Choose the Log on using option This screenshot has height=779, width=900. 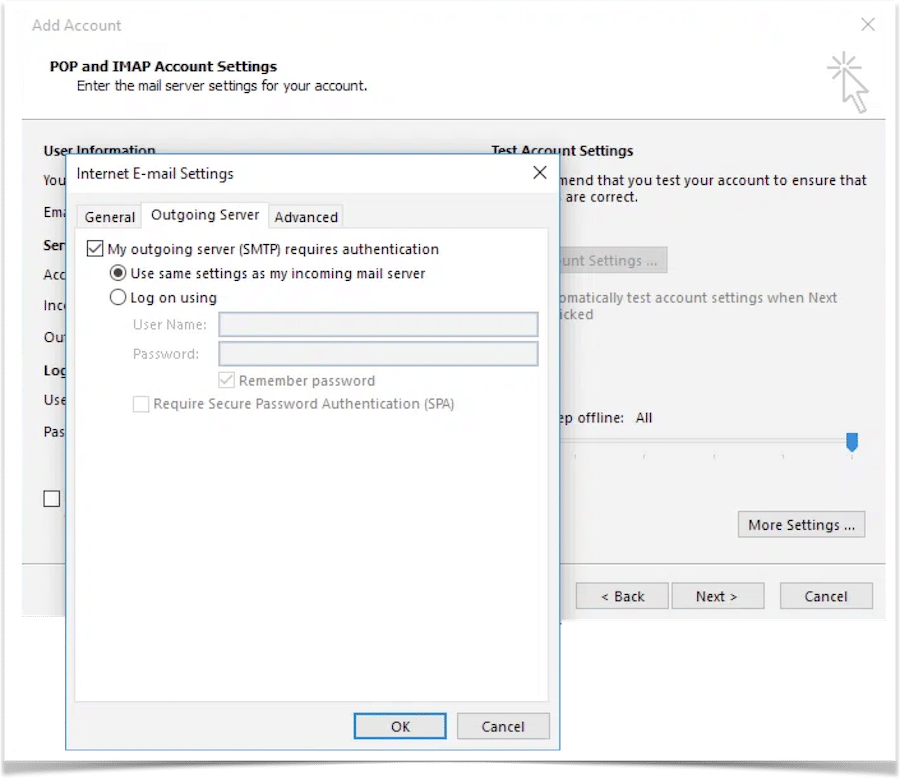[119, 297]
